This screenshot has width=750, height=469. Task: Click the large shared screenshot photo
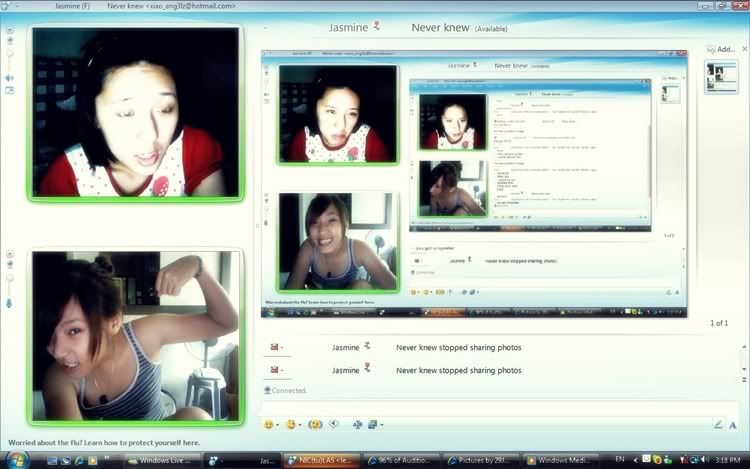click(474, 184)
